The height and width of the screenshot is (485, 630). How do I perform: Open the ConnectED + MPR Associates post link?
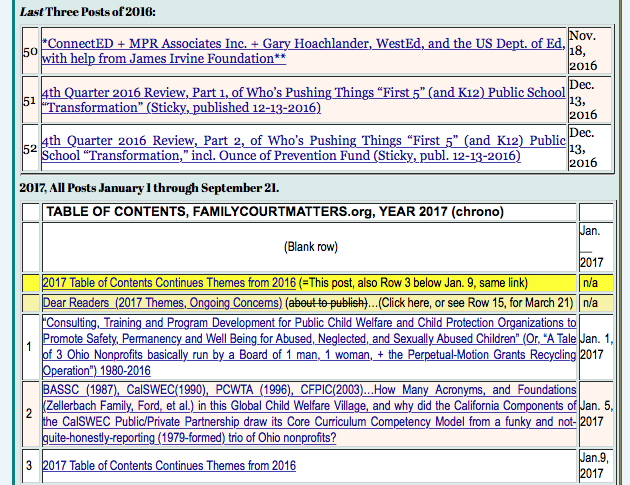click(300, 44)
